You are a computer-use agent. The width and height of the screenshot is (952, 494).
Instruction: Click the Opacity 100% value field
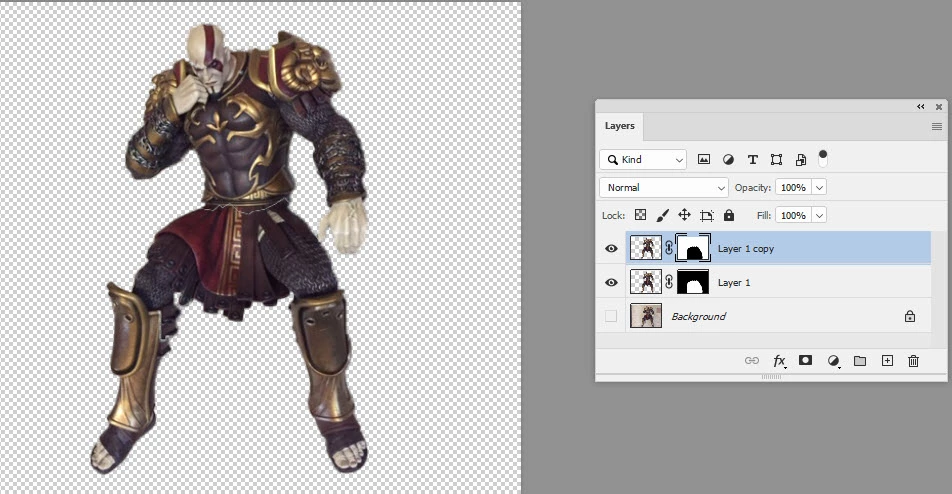coord(793,188)
